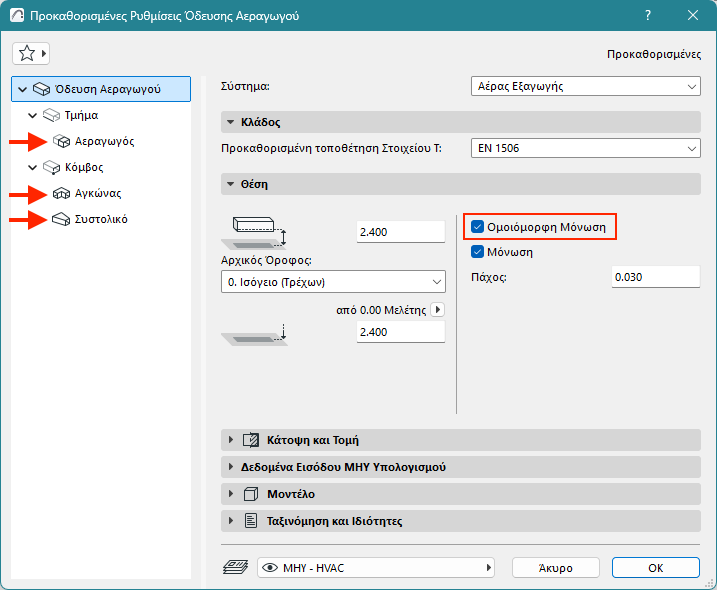
Task: Click the Πάχος label
Action: [489, 277]
